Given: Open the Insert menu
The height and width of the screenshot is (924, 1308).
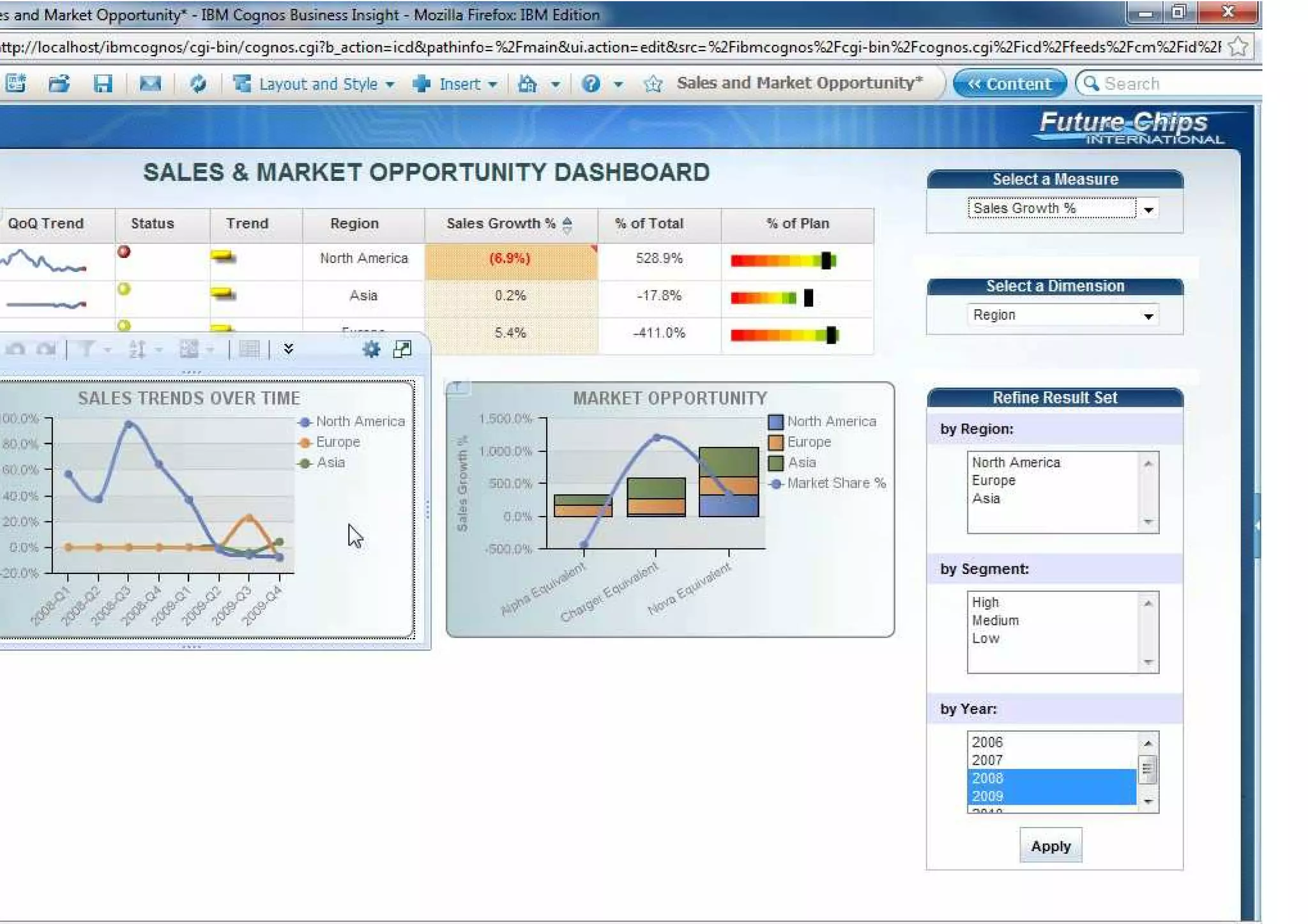Looking at the screenshot, I should [459, 84].
